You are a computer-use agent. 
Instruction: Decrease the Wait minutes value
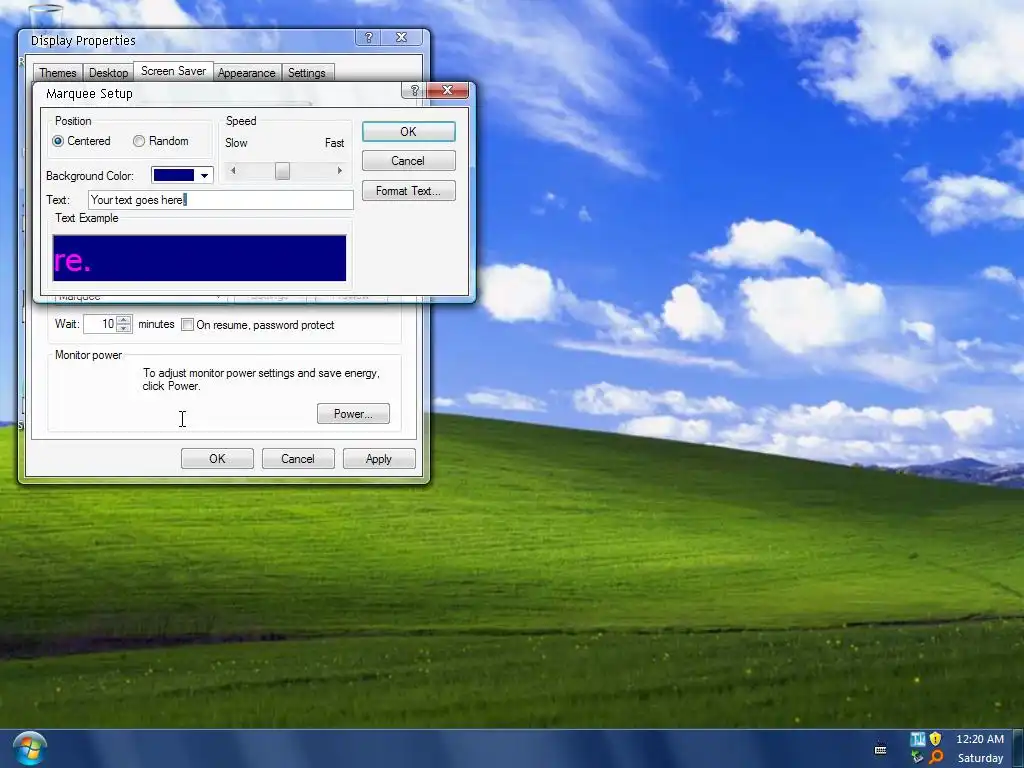(x=123, y=328)
